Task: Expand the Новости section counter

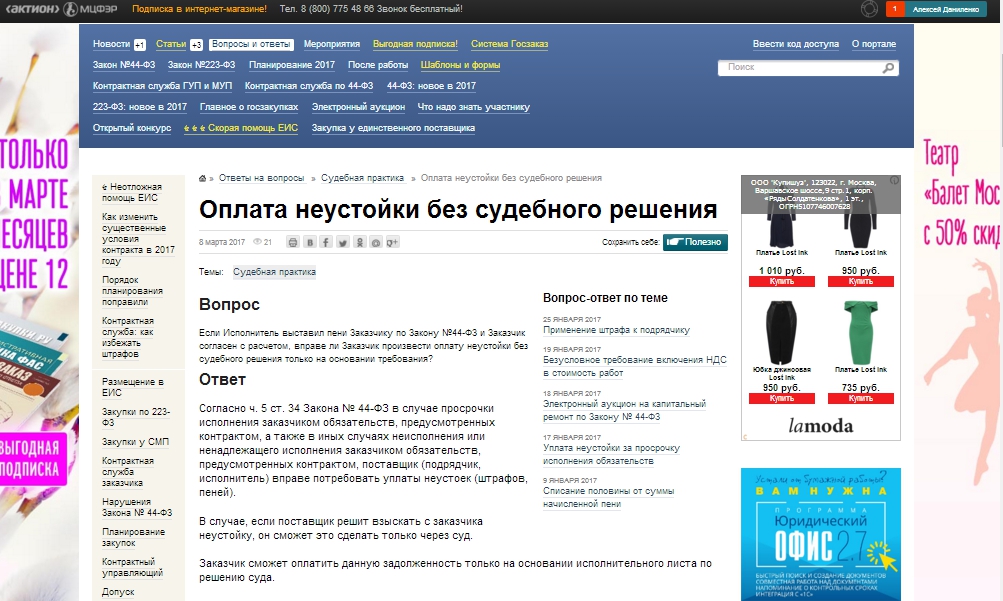Action: [138, 42]
